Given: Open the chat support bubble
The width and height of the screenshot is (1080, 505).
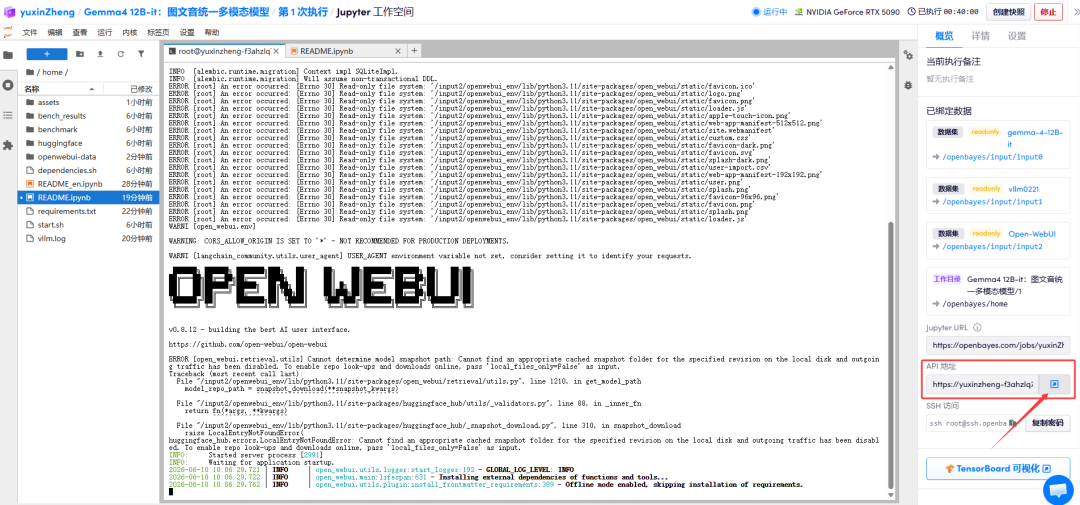Looking at the screenshot, I should click(1059, 488).
